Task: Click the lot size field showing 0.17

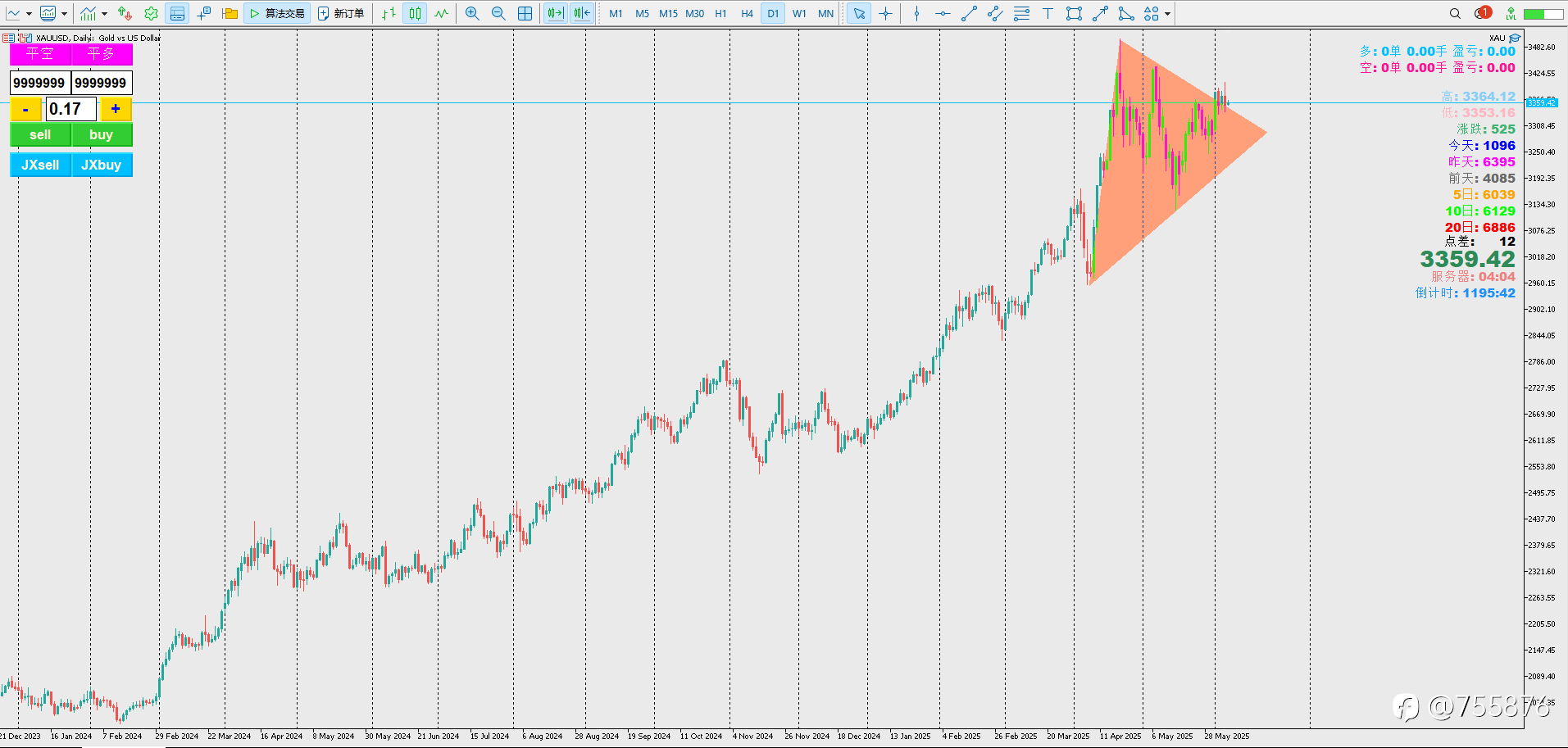Action: pyautogui.click(x=70, y=109)
